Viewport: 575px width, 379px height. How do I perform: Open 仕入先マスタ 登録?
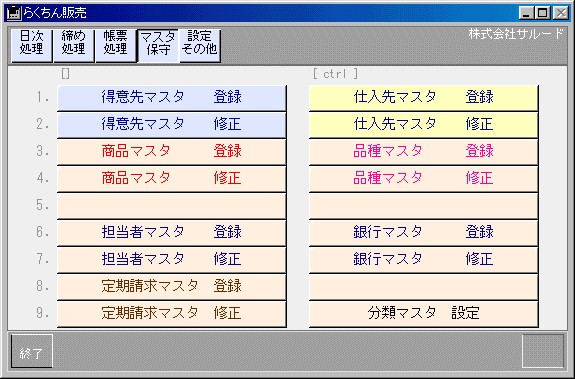[x=424, y=98]
